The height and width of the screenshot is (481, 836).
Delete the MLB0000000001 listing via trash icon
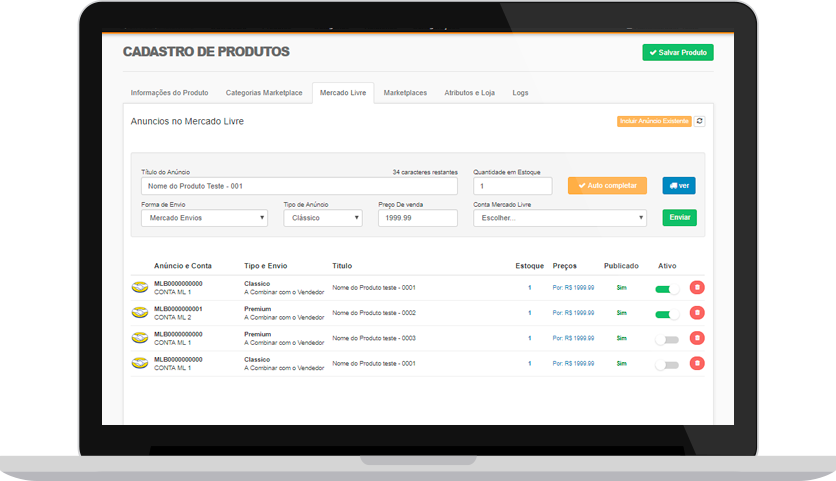pyautogui.click(x=697, y=314)
